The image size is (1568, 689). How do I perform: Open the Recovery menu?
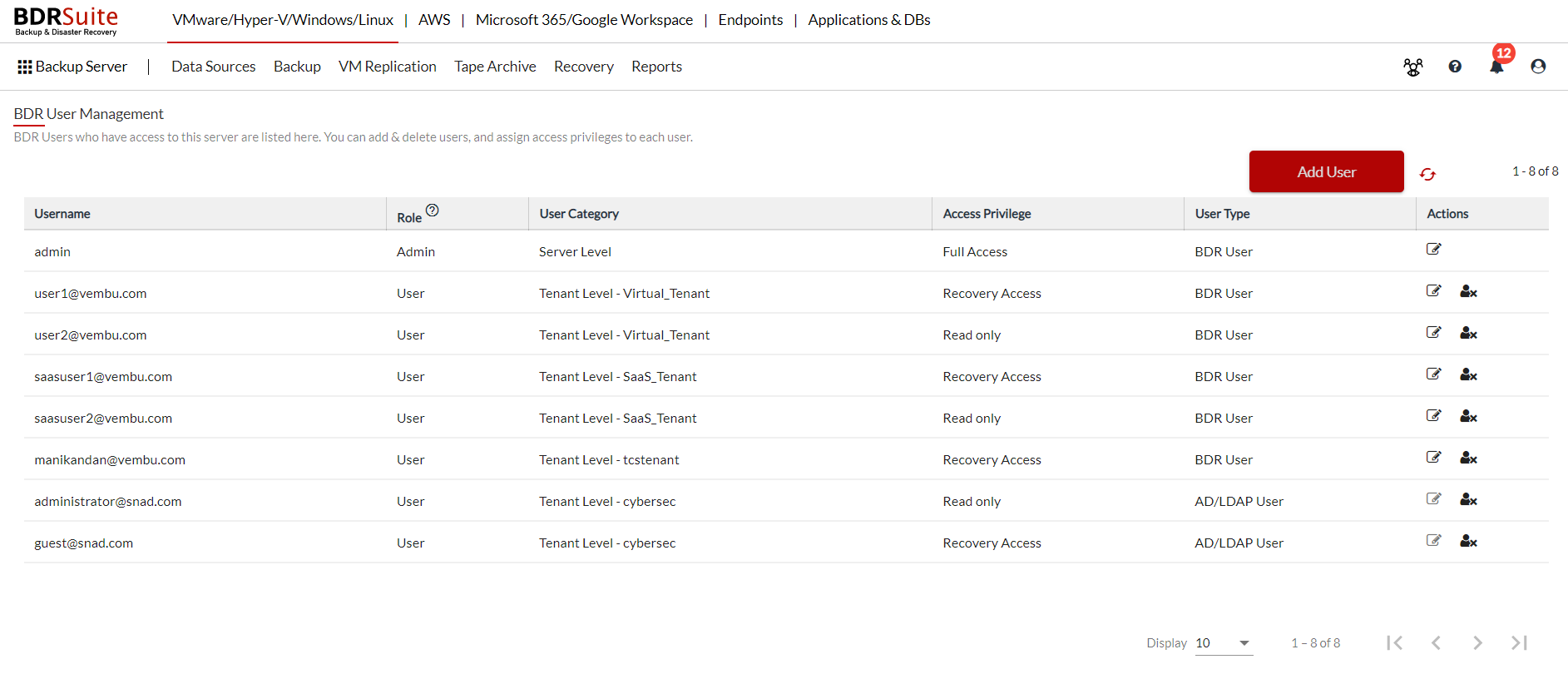(x=584, y=67)
